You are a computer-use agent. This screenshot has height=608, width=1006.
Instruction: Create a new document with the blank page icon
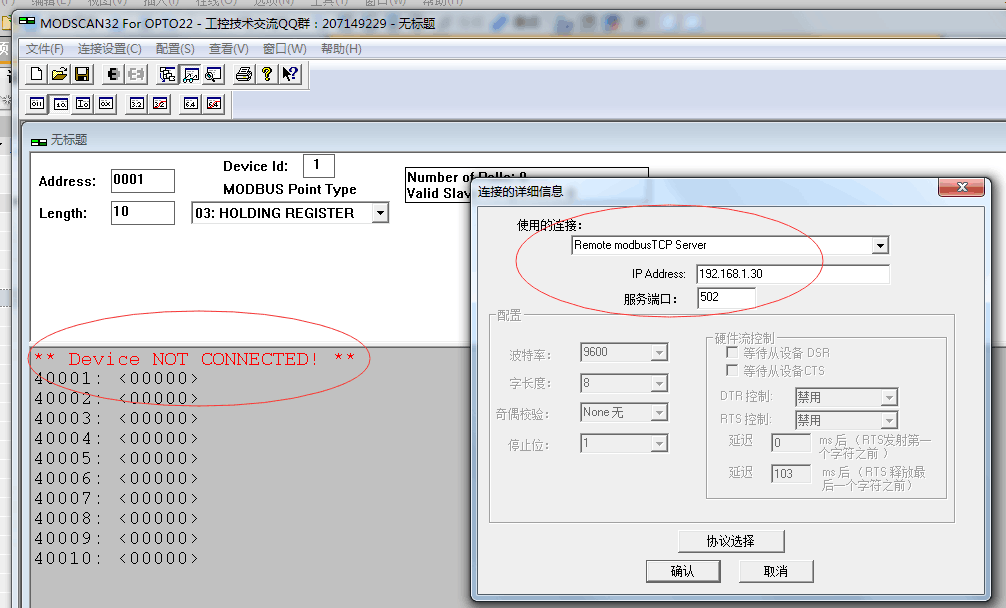click(x=37, y=74)
